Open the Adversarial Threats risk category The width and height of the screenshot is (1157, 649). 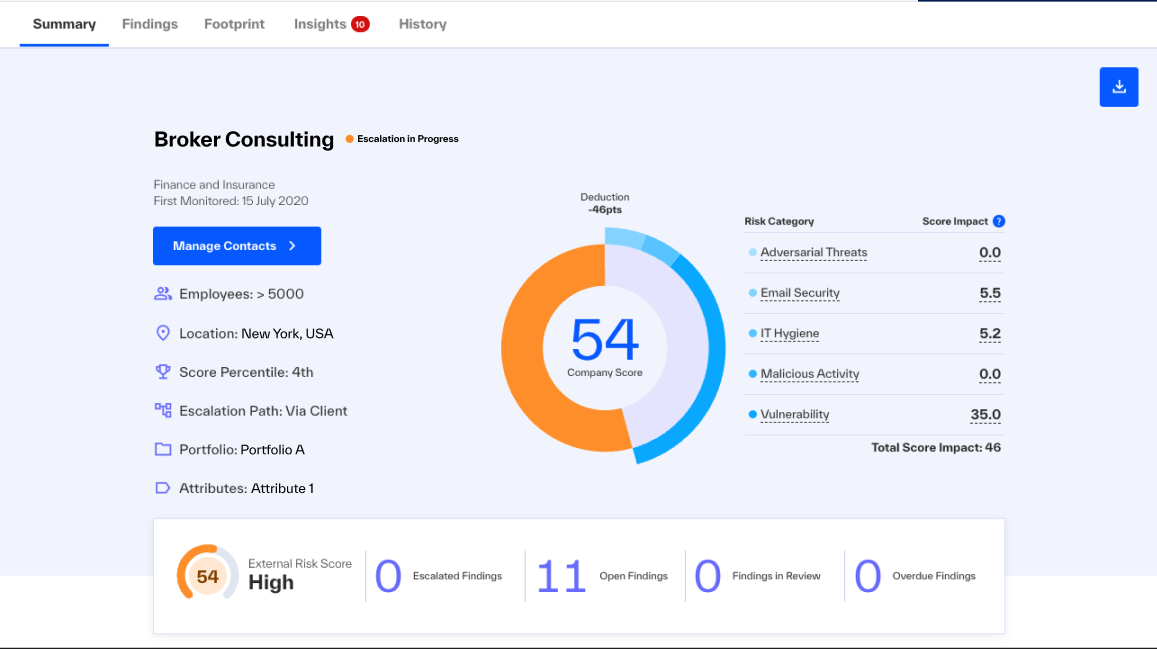pos(814,252)
